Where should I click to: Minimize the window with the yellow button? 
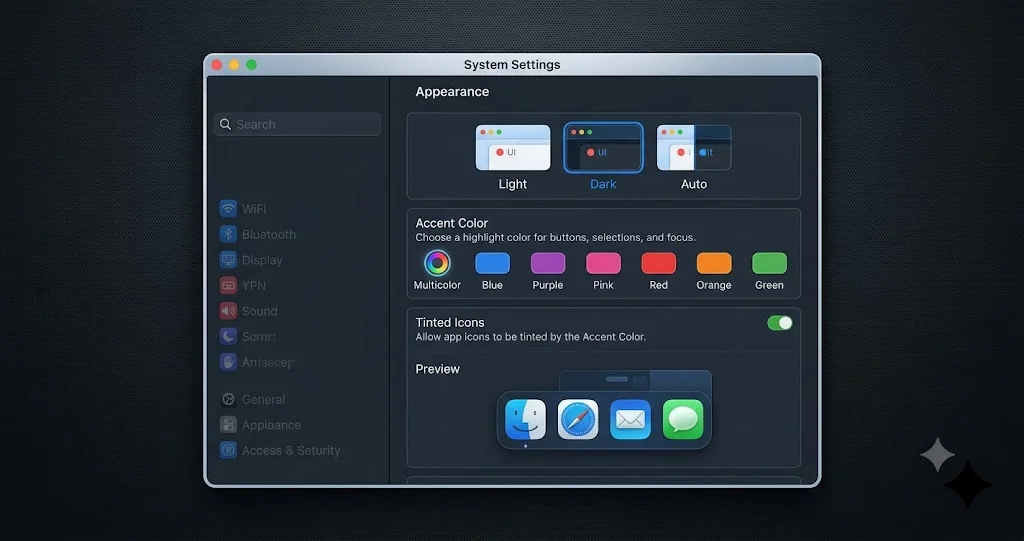[234, 65]
